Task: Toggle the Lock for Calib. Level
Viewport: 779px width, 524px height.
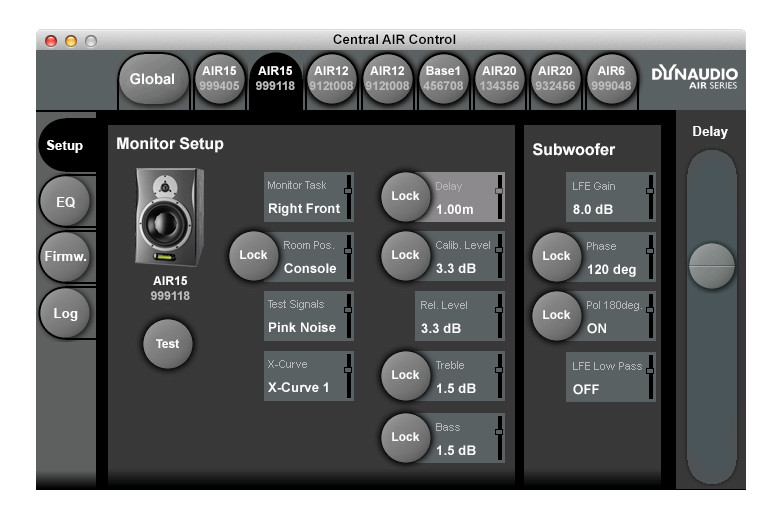Action: [405, 255]
